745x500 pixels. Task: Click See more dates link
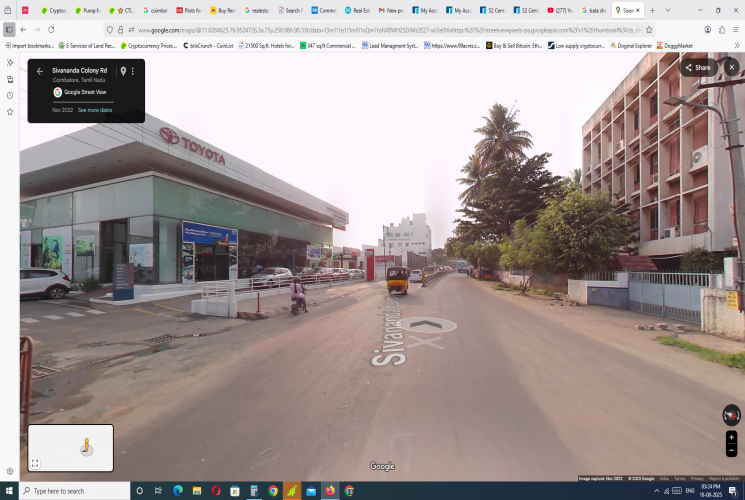(x=95, y=110)
